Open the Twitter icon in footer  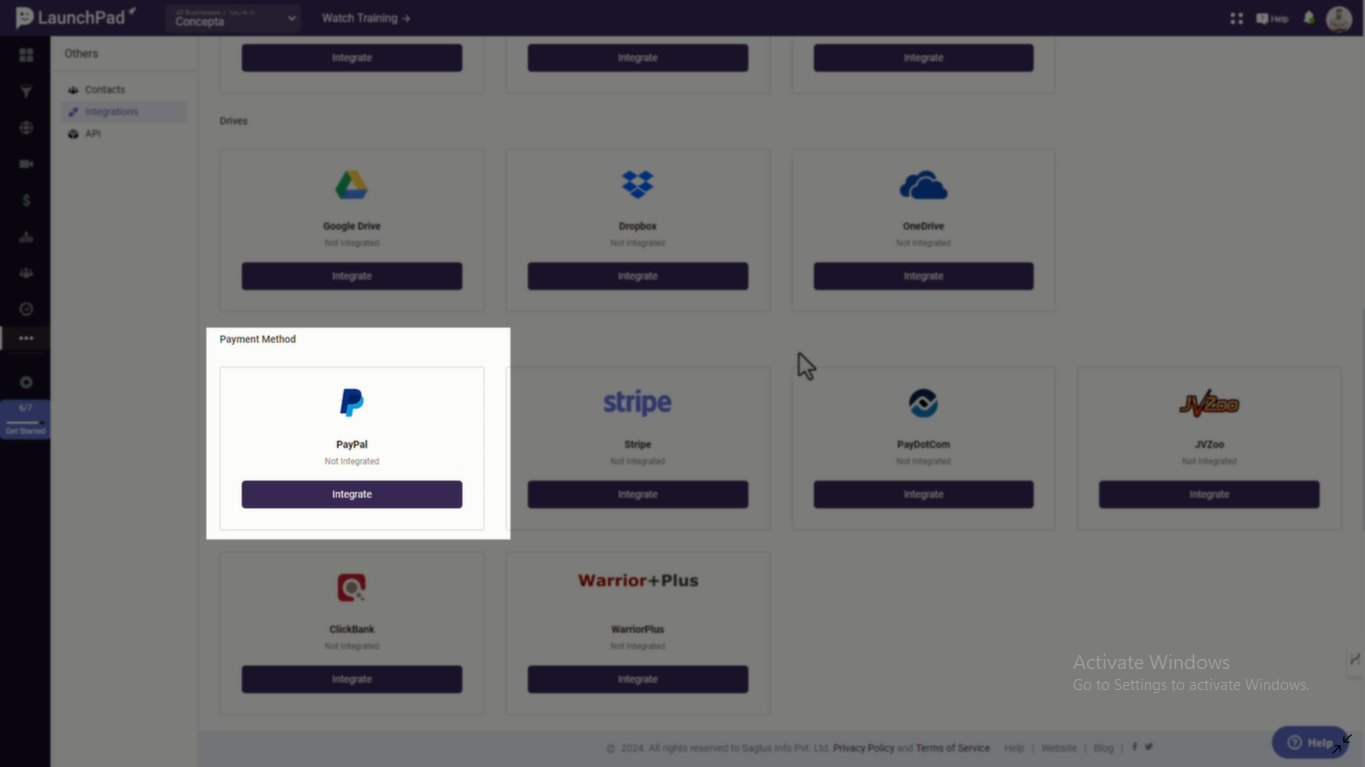tap(1148, 747)
